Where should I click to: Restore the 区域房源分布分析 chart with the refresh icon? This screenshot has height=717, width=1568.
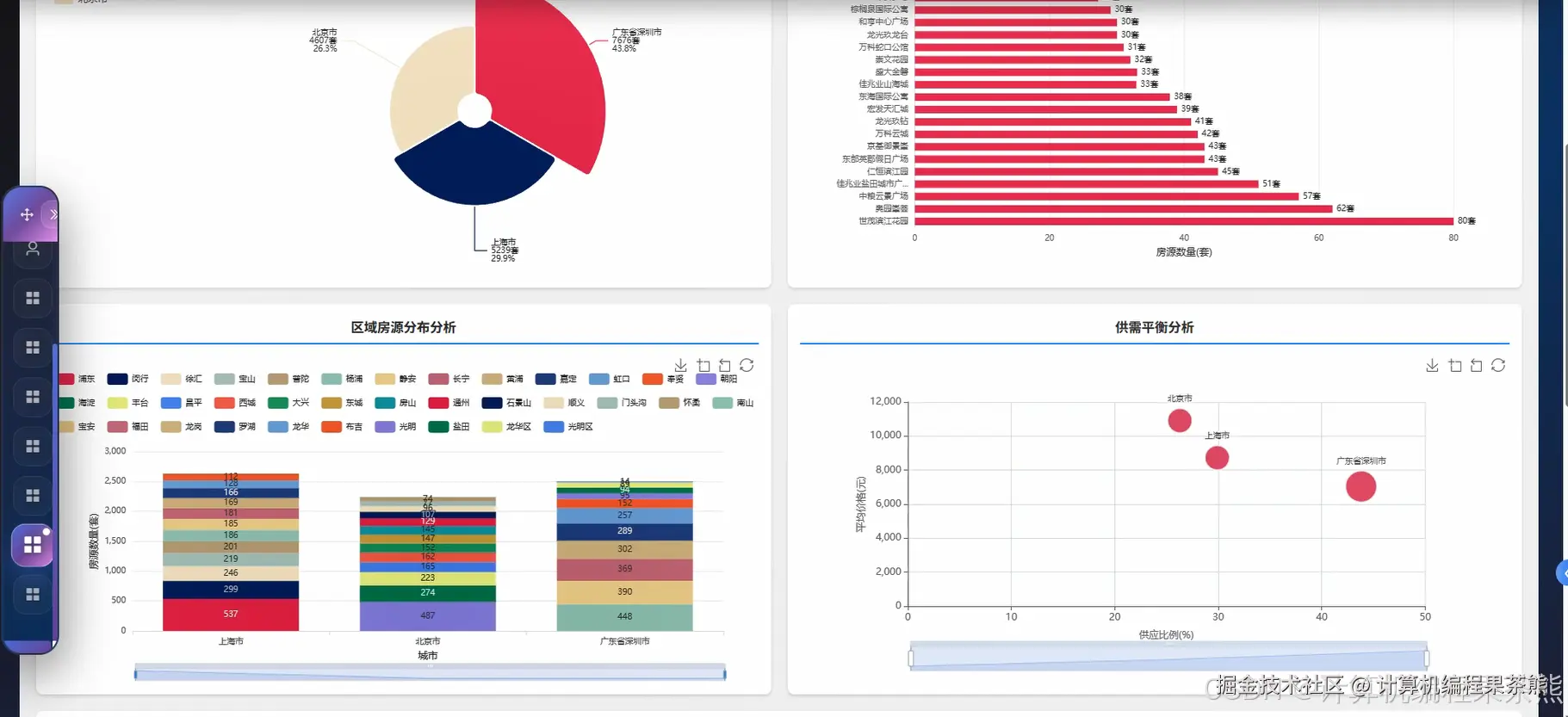click(x=747, y=366)
